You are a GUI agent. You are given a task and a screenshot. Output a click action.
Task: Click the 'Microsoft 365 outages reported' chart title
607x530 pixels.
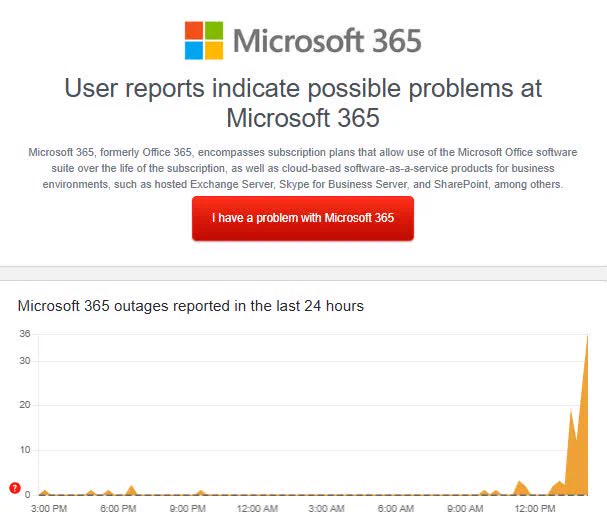click(x=191, y=306)
